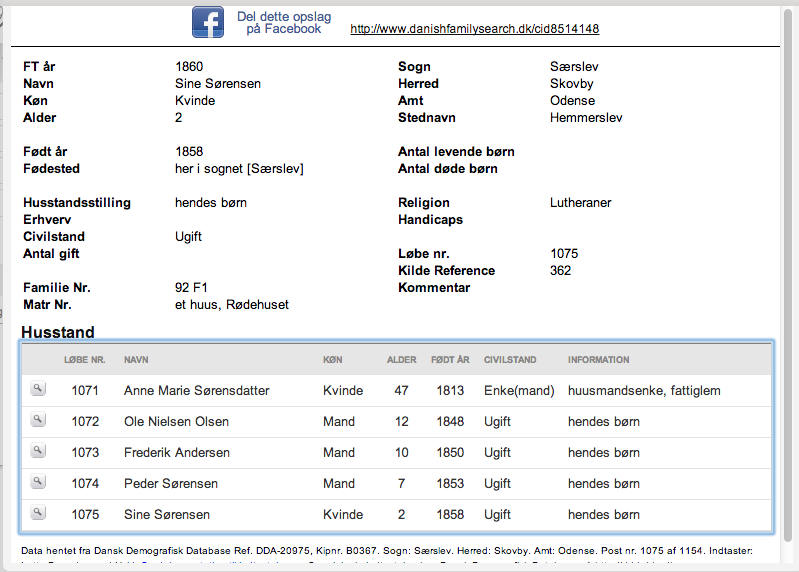
Task: Open magnifier icon for Peder Sørensen row
Action: tap(38, 481)
